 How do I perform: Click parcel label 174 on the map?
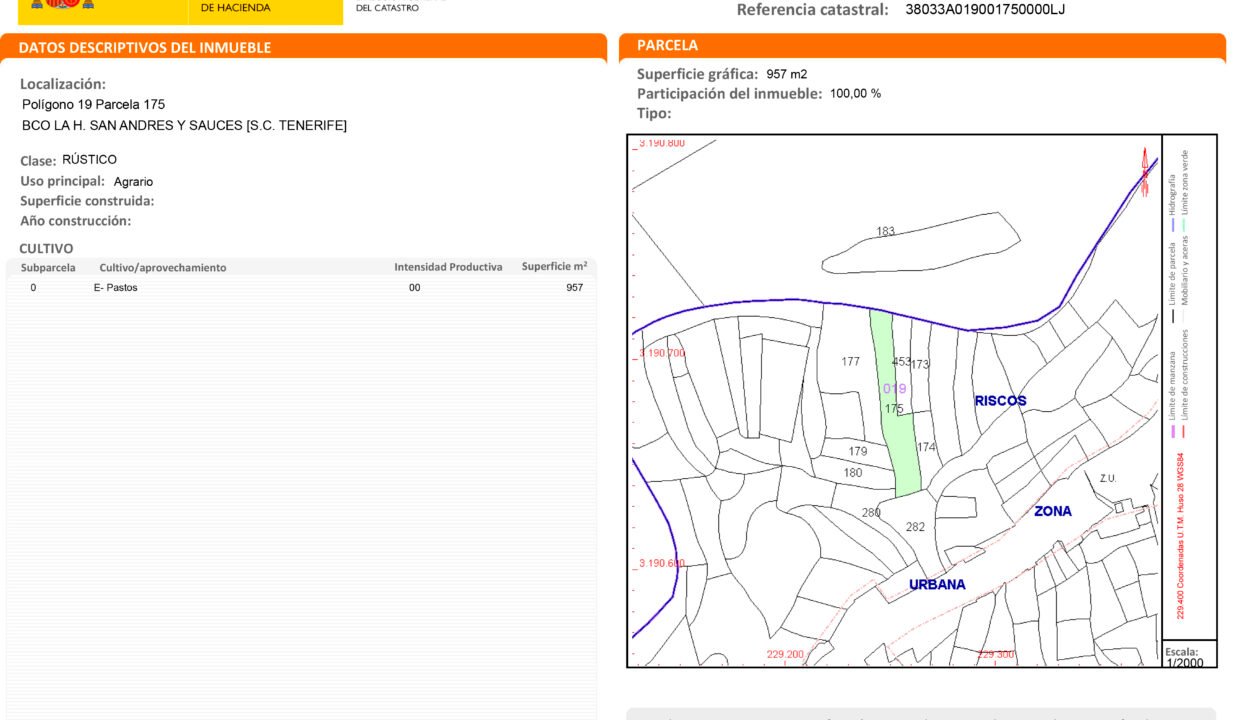point(926,447)
